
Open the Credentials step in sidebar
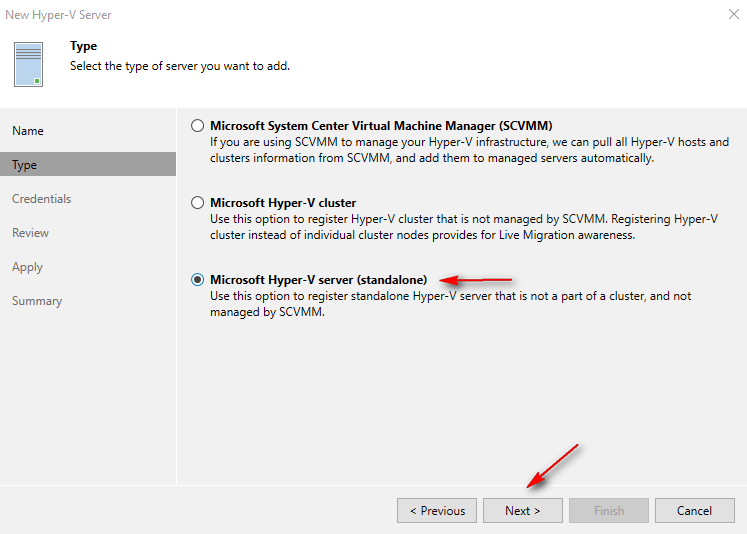click(41, 199)
